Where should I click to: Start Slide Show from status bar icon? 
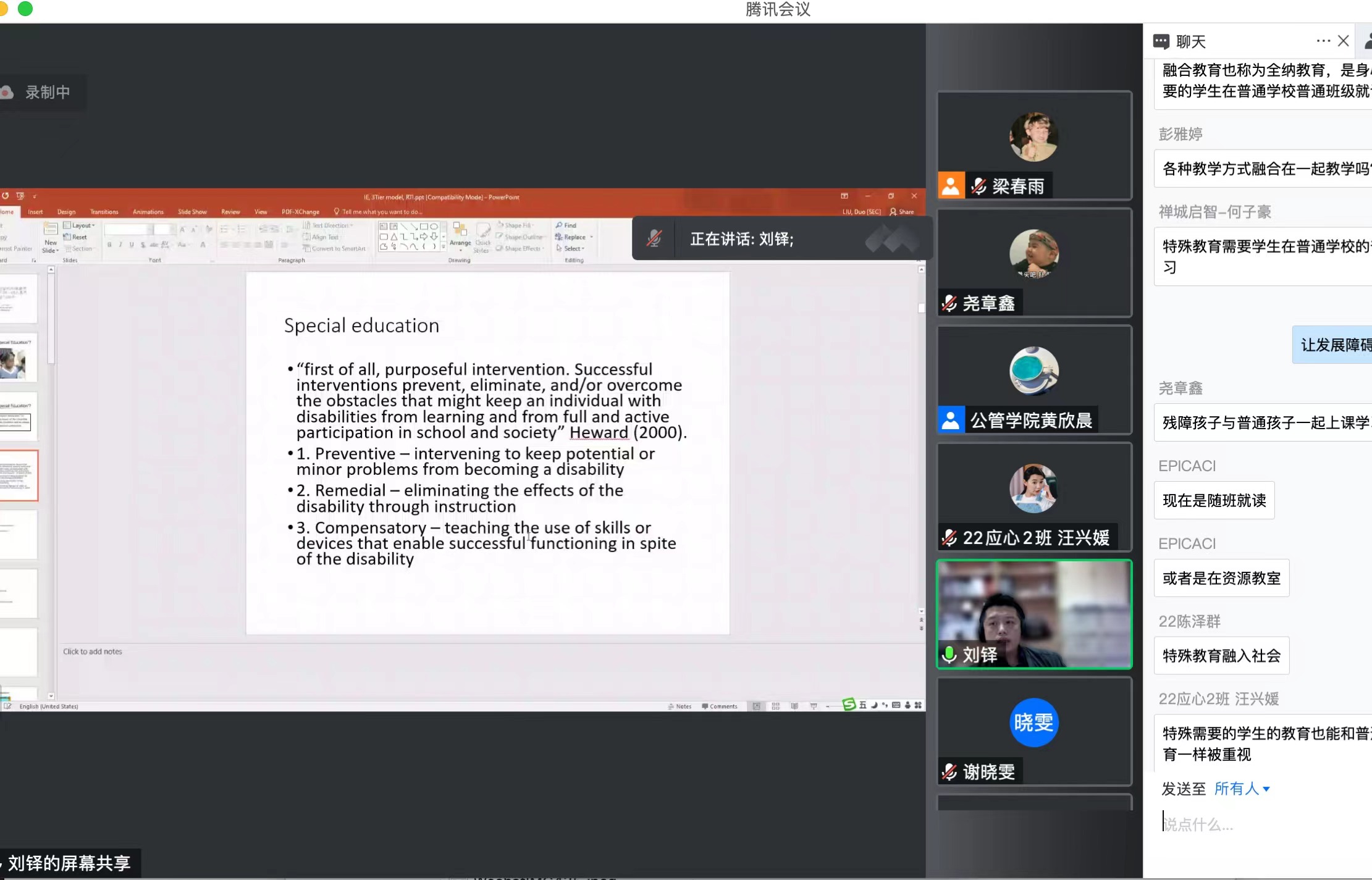(x=814, y=706)
